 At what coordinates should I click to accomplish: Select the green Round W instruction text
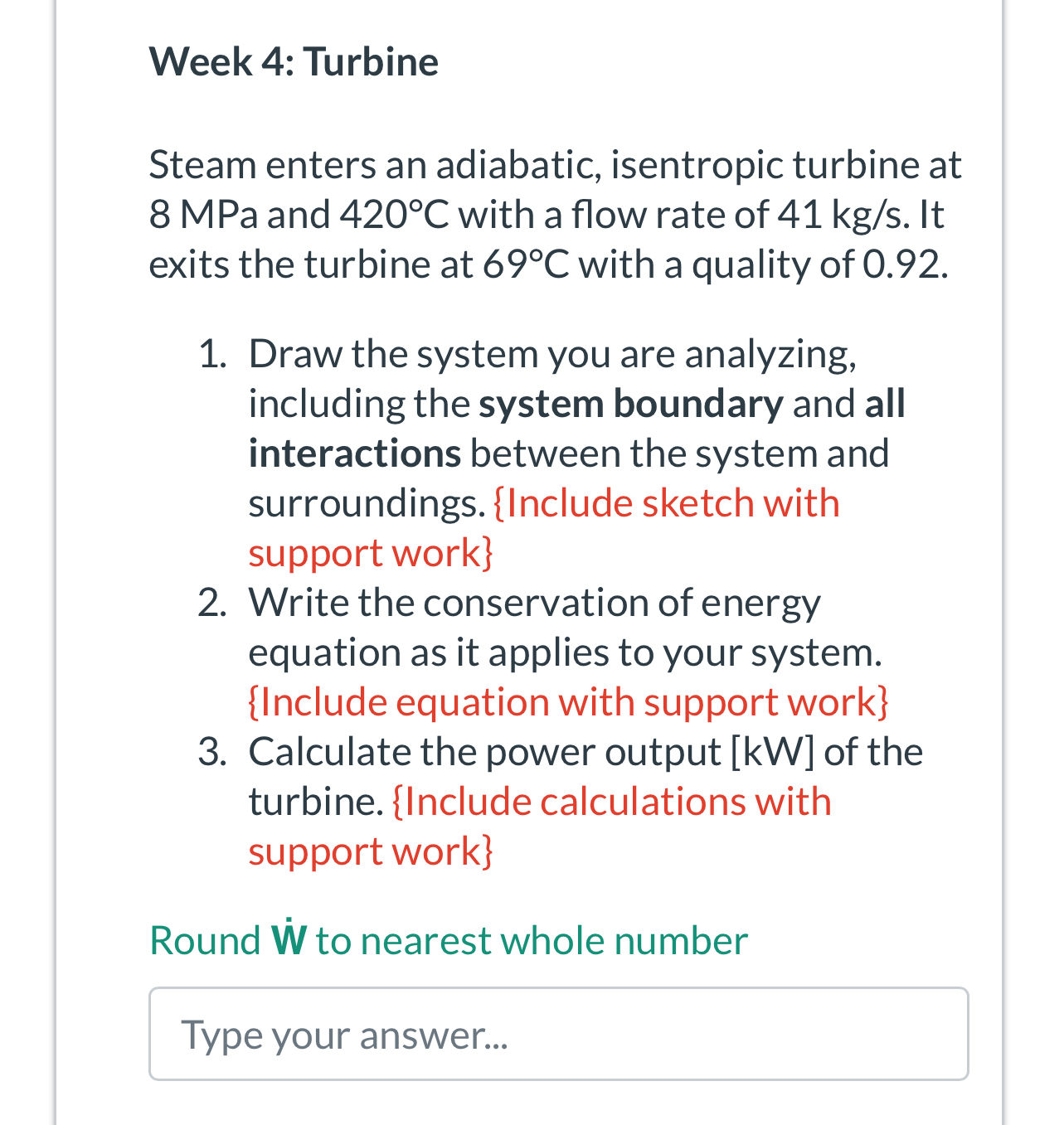448,940
